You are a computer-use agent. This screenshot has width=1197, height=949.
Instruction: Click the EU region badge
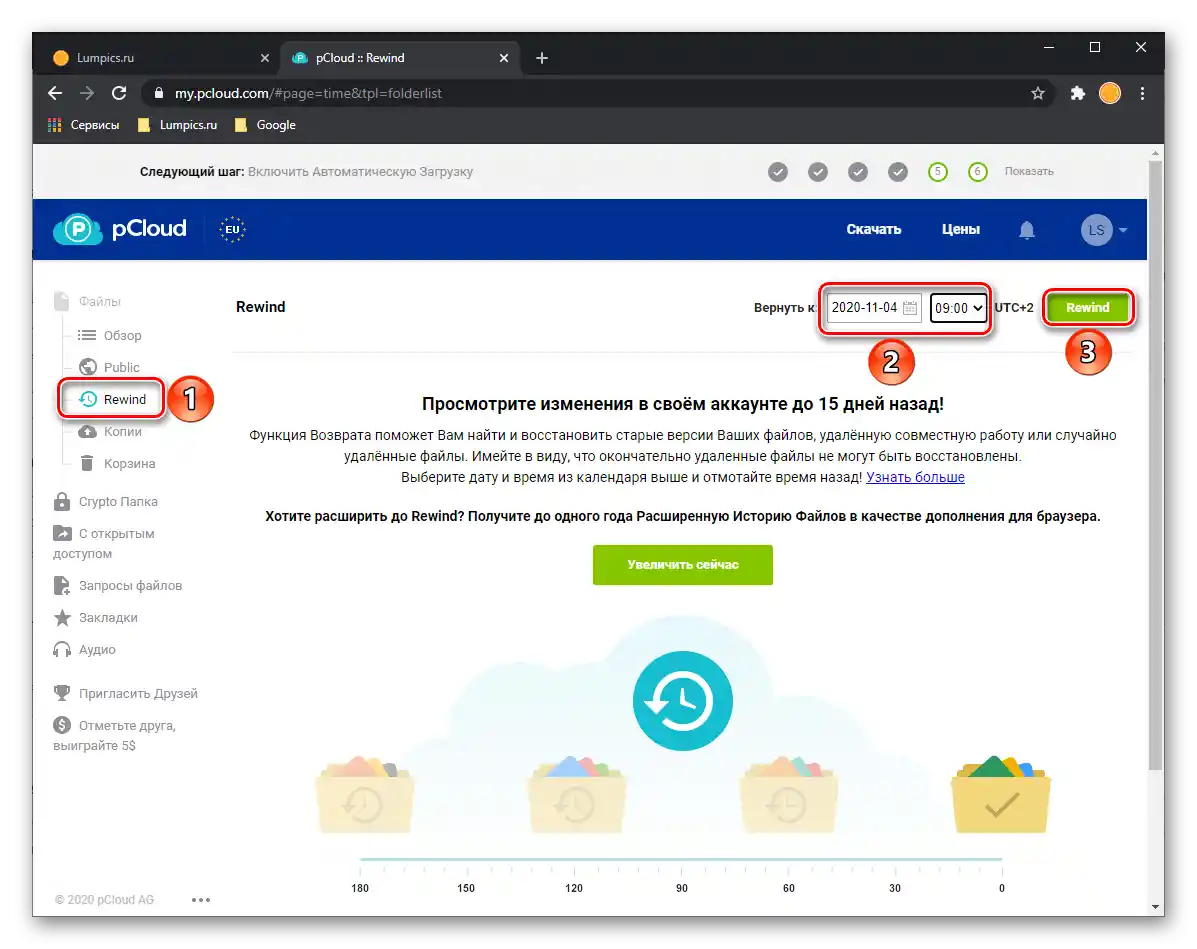tap(232, 229)
